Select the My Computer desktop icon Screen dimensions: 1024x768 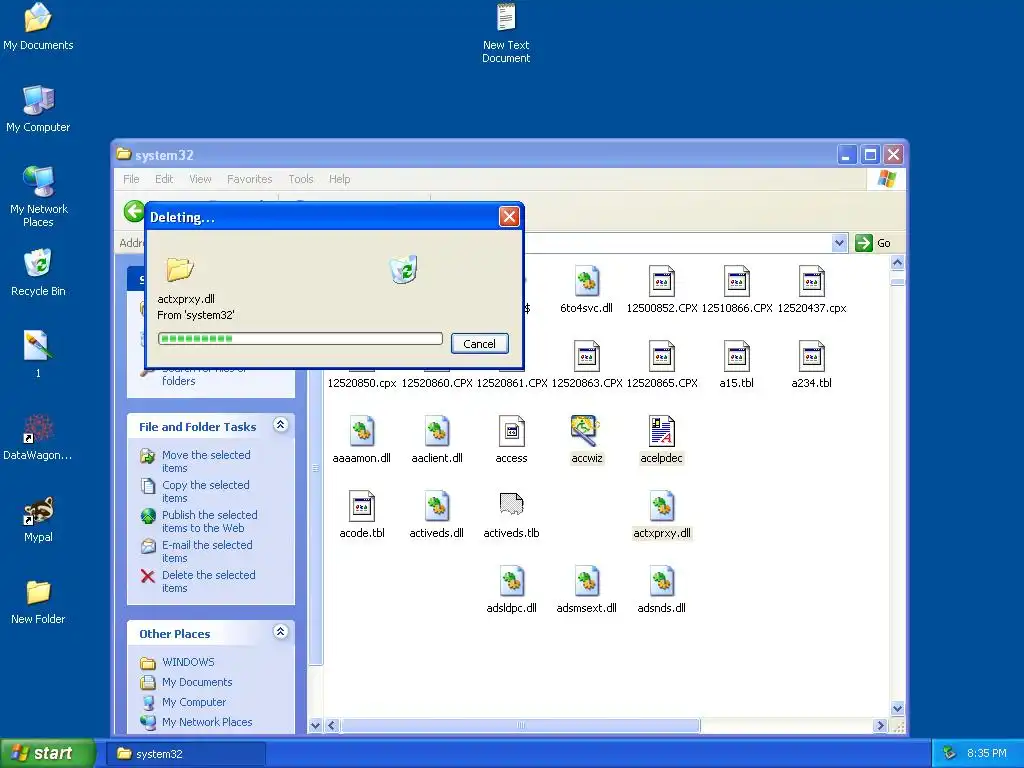[x=38, y=109]
